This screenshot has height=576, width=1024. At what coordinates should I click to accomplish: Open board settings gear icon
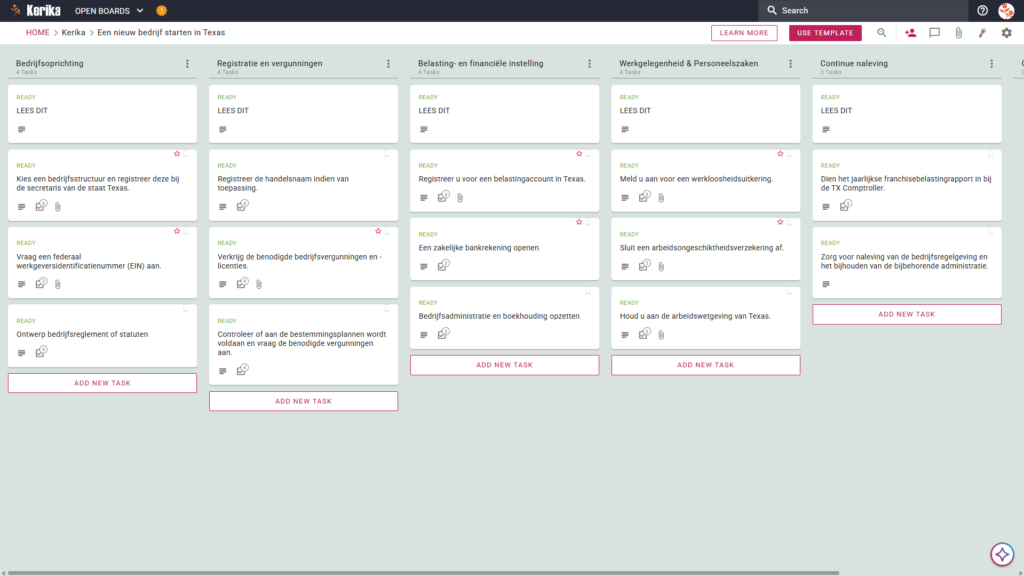tap(1006, 33)
